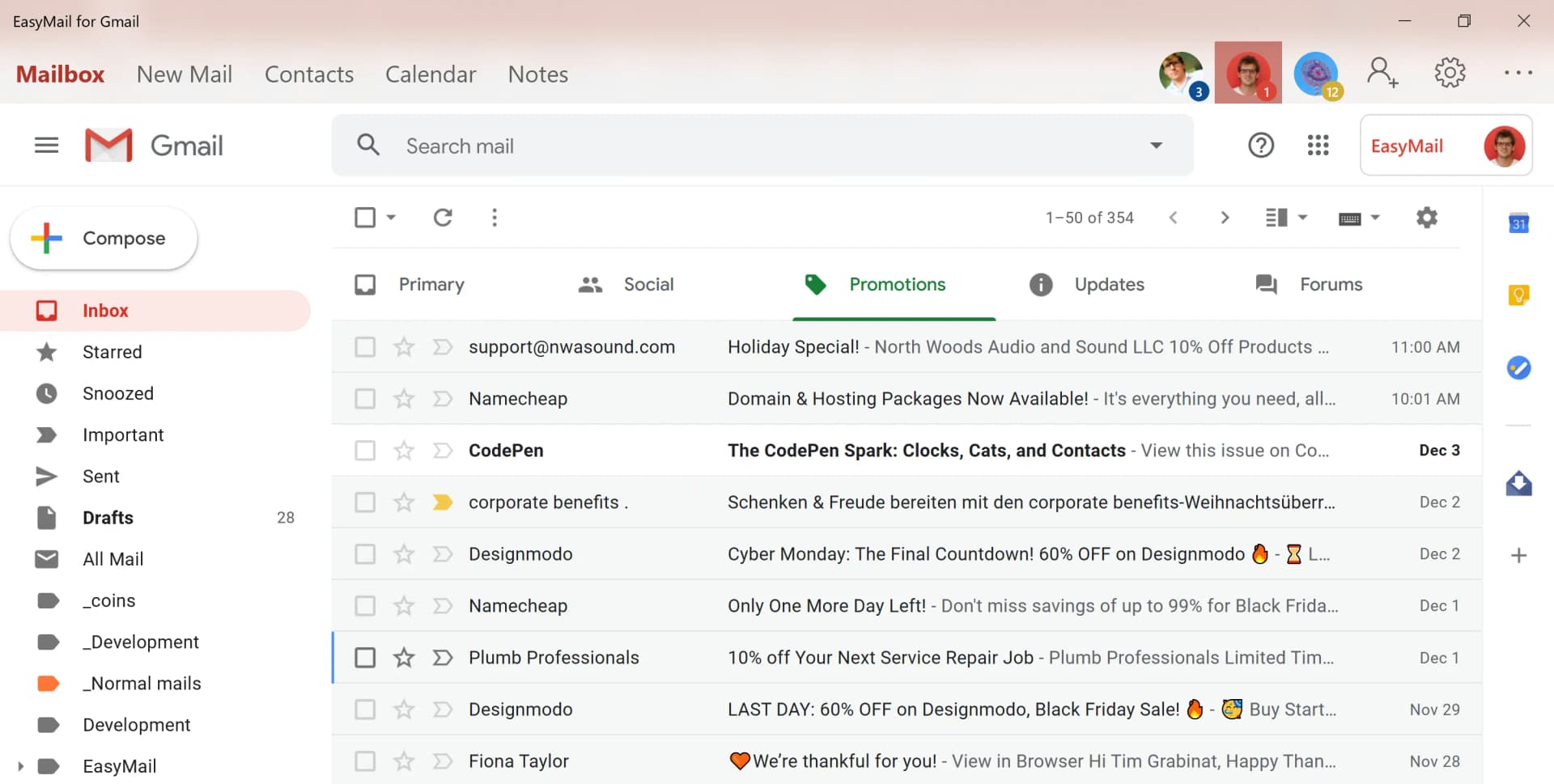Open search options dropdown arrow

point(1156,146)
